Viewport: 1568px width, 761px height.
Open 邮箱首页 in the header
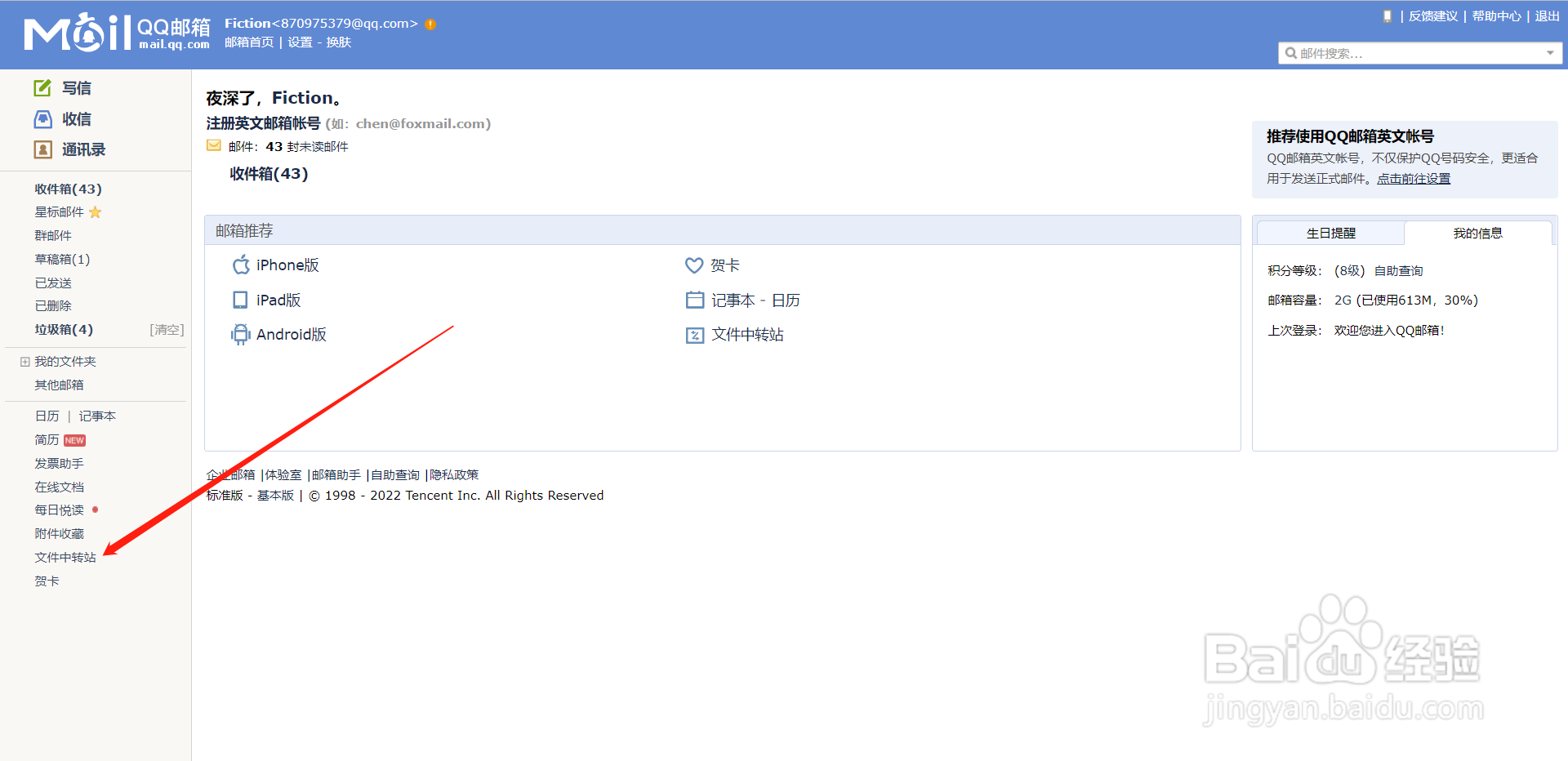click(249, 42)
